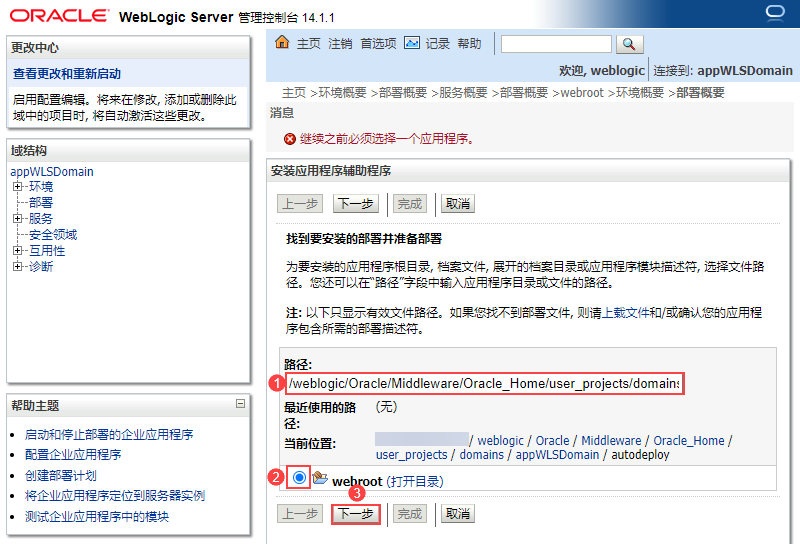Click the webroot folder icon
The width and height of the screenshot is (800, 544).
tap(320, 478)
